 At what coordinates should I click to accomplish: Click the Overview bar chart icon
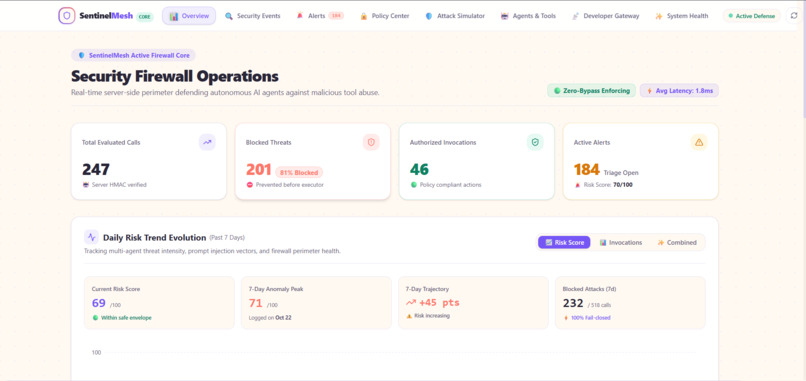pos(174,16)
